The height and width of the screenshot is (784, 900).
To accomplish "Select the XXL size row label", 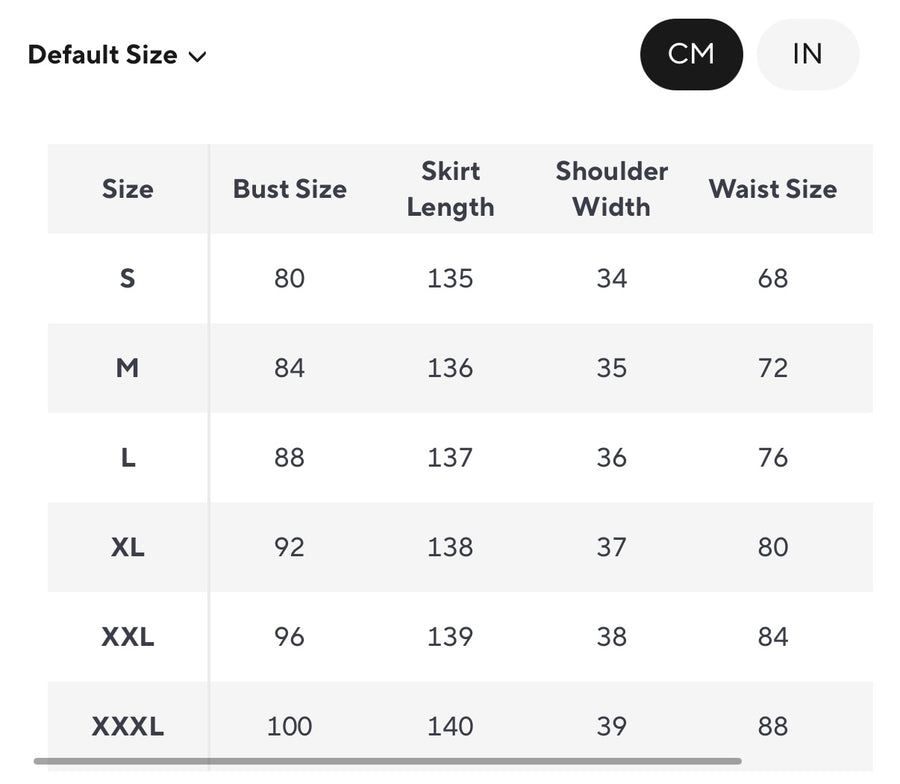I will (128, 637).
